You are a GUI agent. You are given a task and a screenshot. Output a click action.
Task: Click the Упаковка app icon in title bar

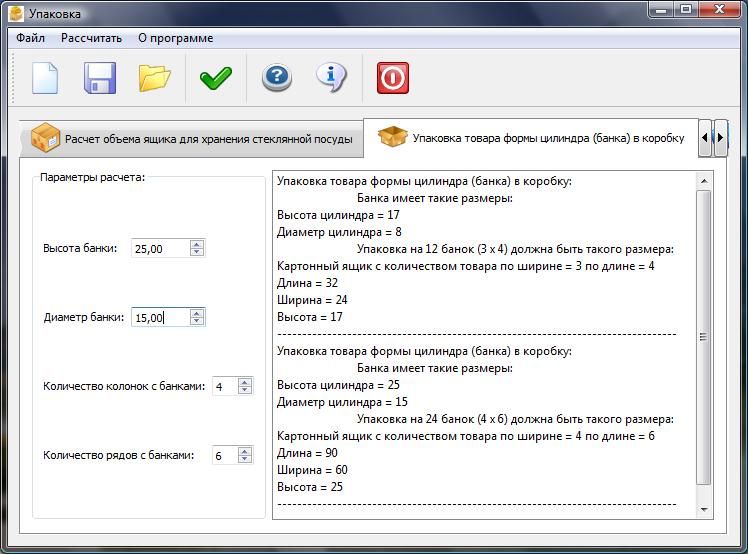point(15,14)
